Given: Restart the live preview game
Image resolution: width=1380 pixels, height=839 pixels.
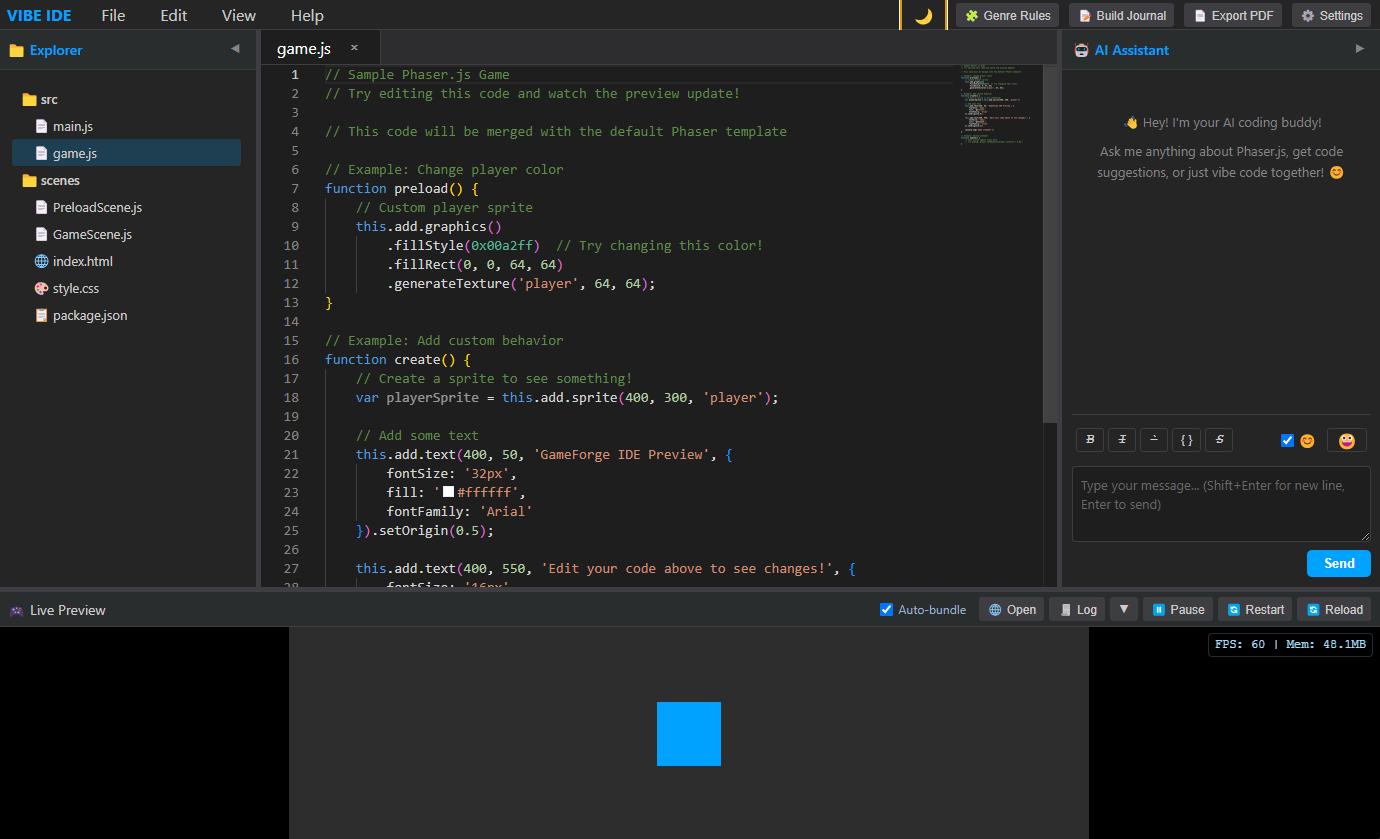Looking at the screenshot, I should (x=1255, y=610).
